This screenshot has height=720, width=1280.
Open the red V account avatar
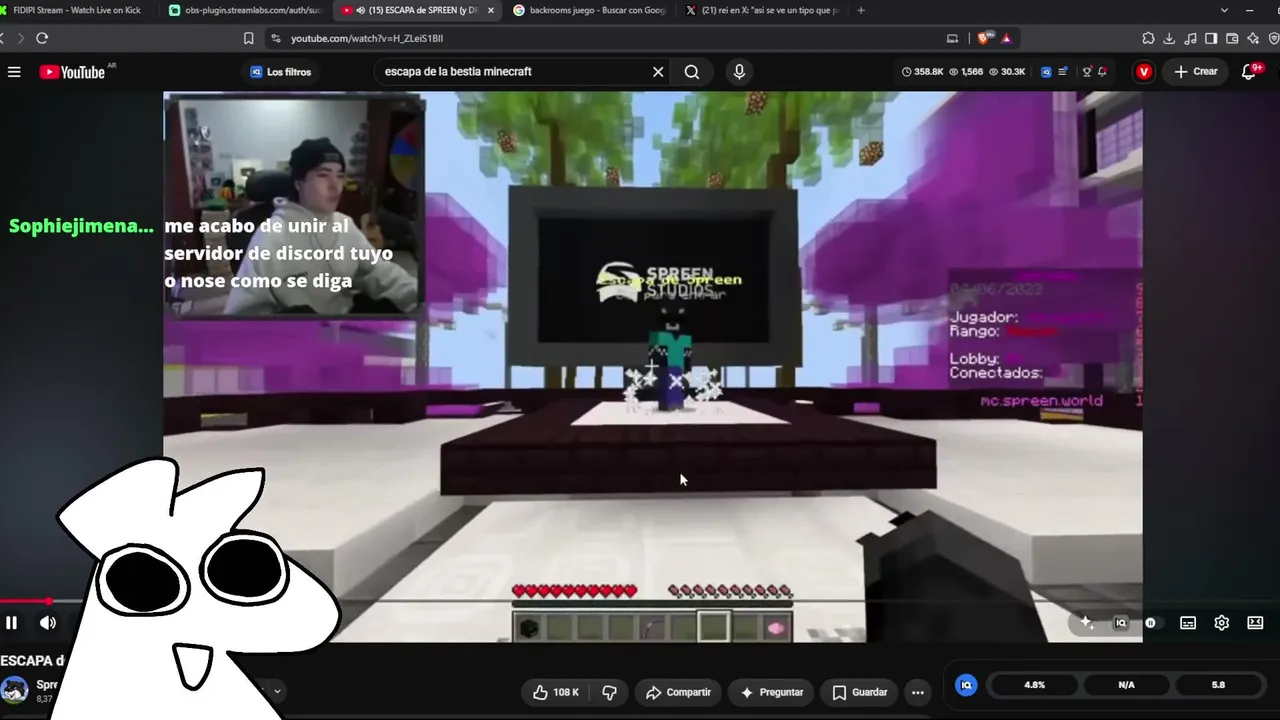1144,72
